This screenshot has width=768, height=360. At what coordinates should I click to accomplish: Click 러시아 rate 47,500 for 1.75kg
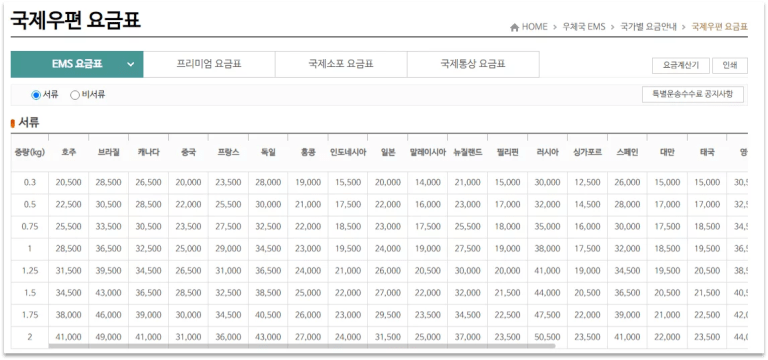548,315
